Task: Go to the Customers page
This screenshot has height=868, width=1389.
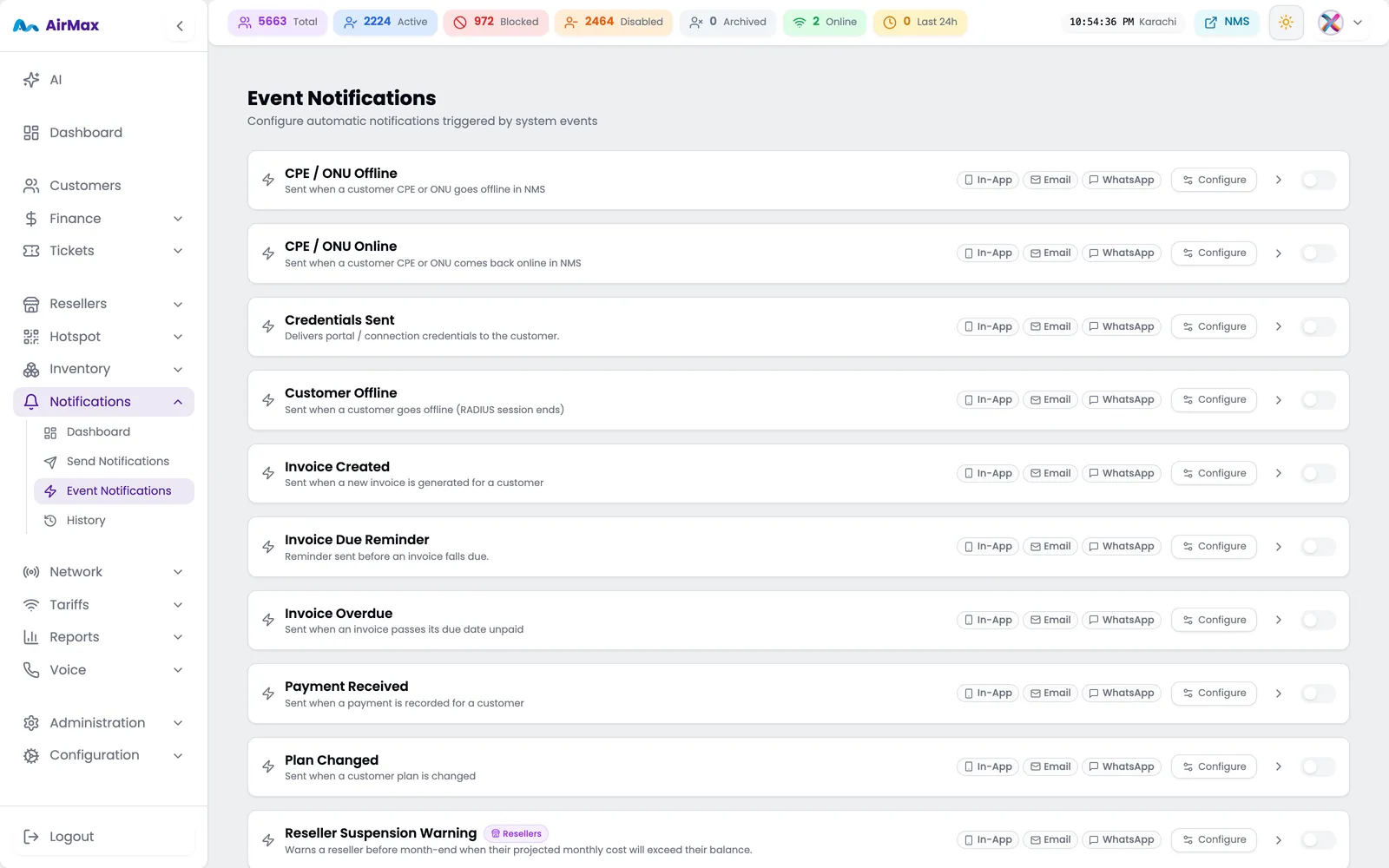Action: click(x=103, y=186)
